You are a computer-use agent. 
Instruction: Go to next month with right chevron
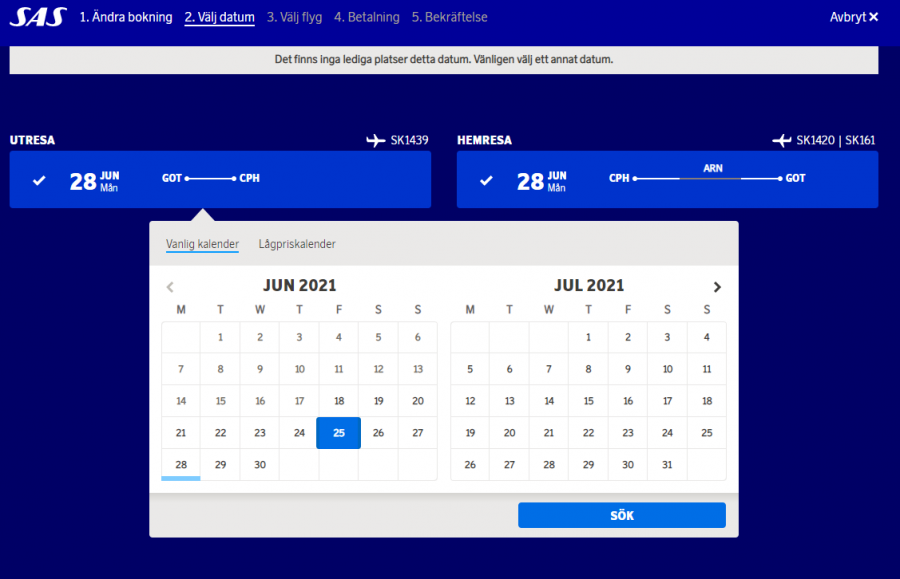point(716,287)
